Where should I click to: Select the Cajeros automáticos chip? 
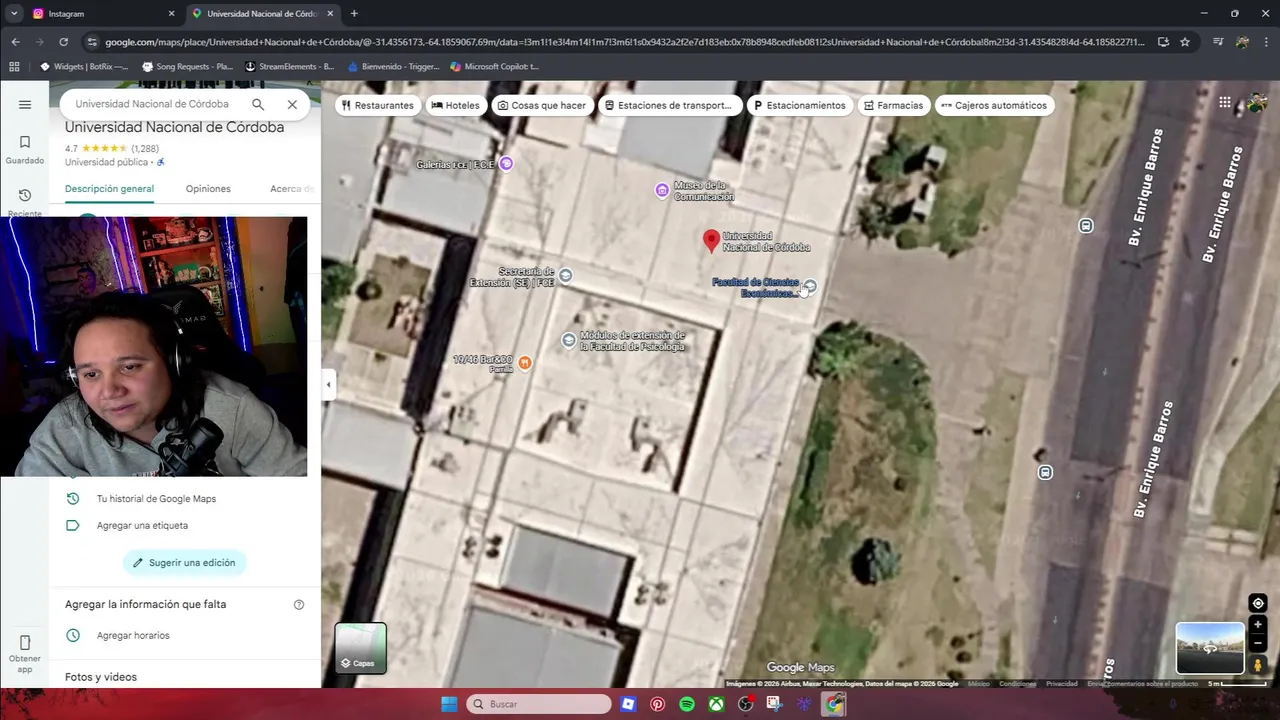(x=993, y=105)
